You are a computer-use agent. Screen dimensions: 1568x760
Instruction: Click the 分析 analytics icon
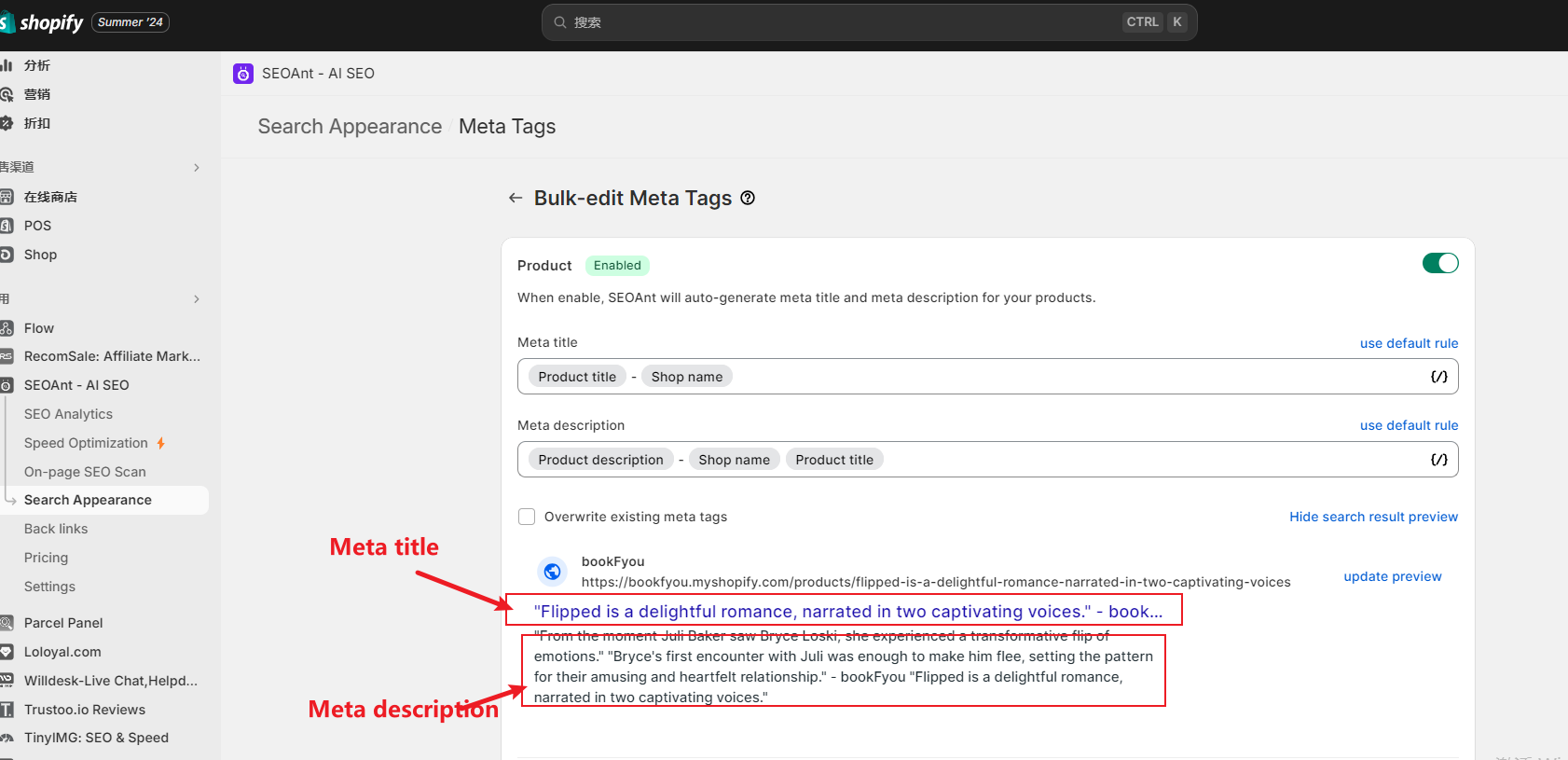coord(7,65)
